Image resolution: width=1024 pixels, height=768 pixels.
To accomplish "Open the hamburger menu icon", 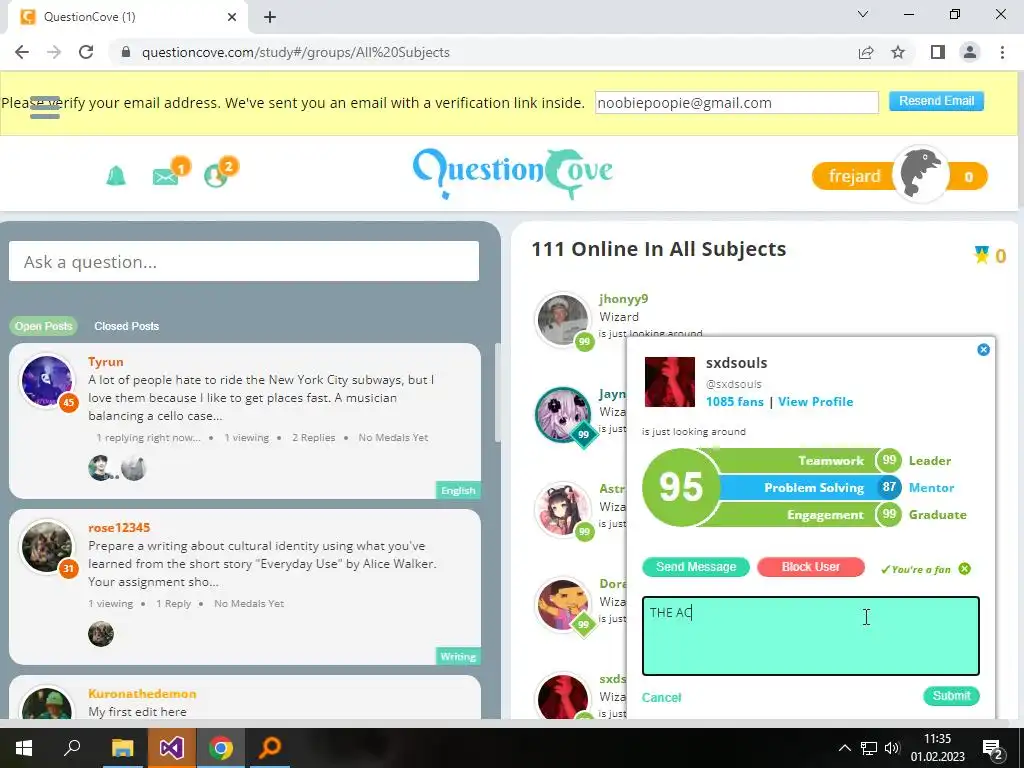I will coord(44,107).
